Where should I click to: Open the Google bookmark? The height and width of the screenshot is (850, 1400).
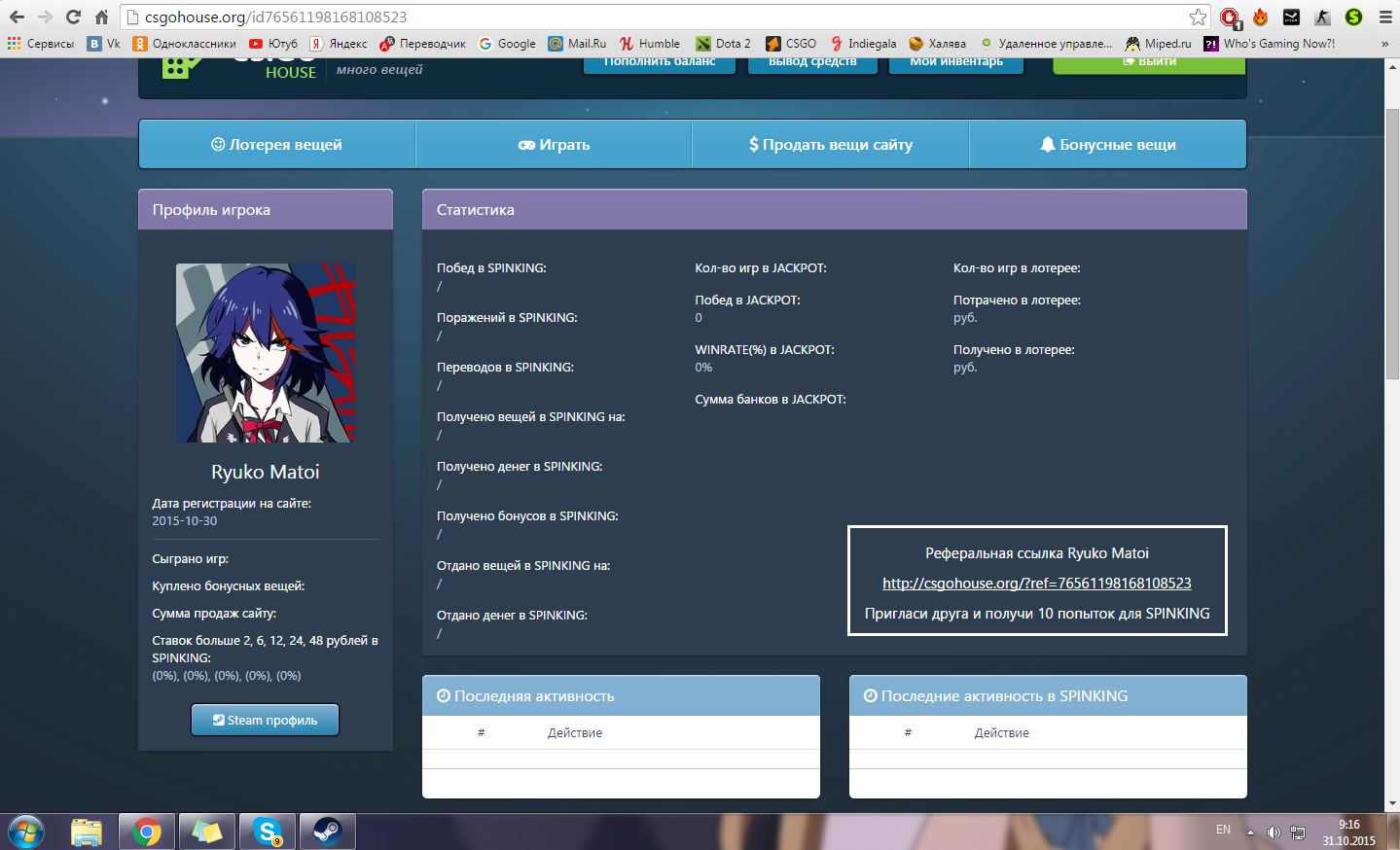click(507, 44)
